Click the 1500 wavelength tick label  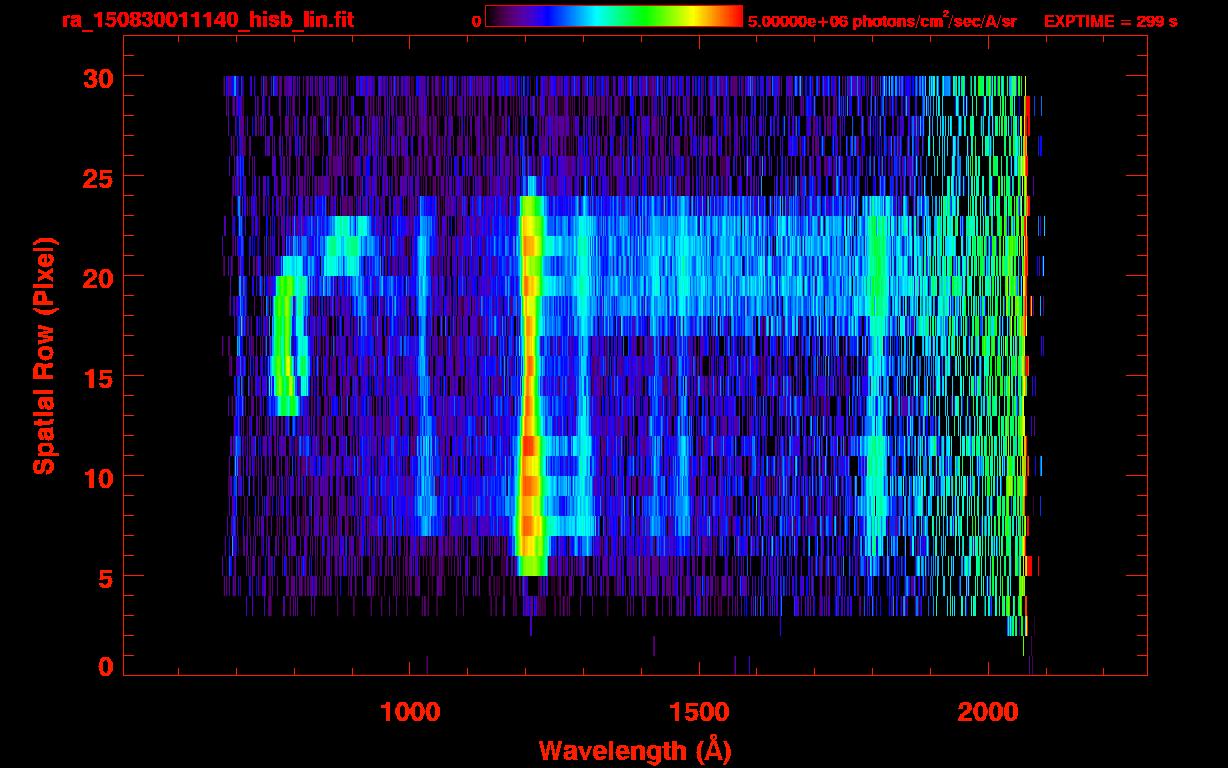pos(698,711)
